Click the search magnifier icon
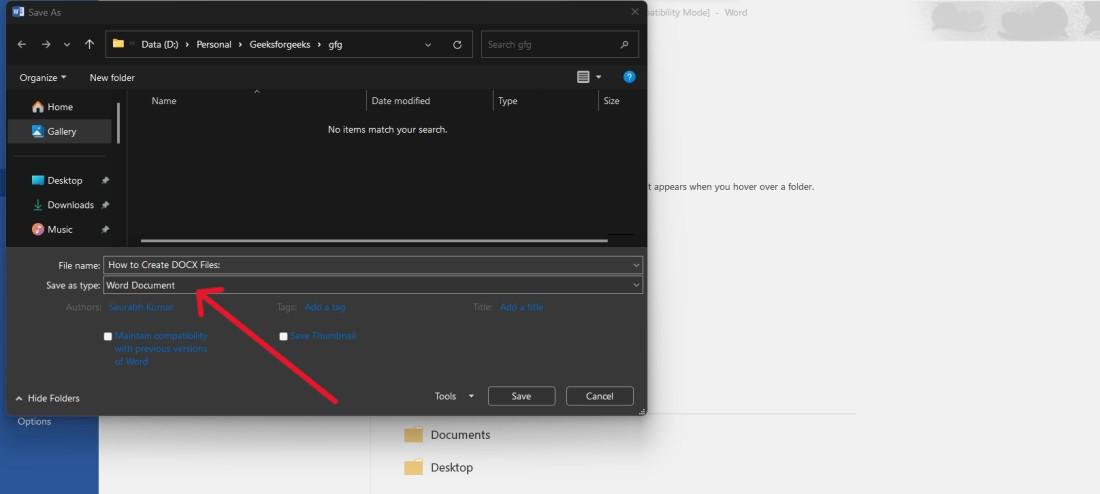This screenshot has width=1100, height=494. click(624, 44)
